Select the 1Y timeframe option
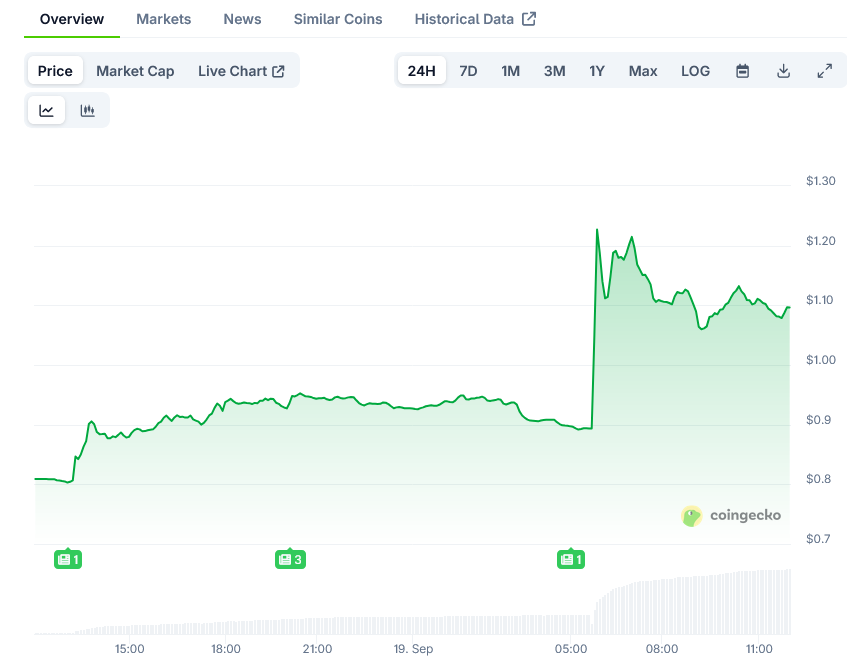 coord(596,70)
